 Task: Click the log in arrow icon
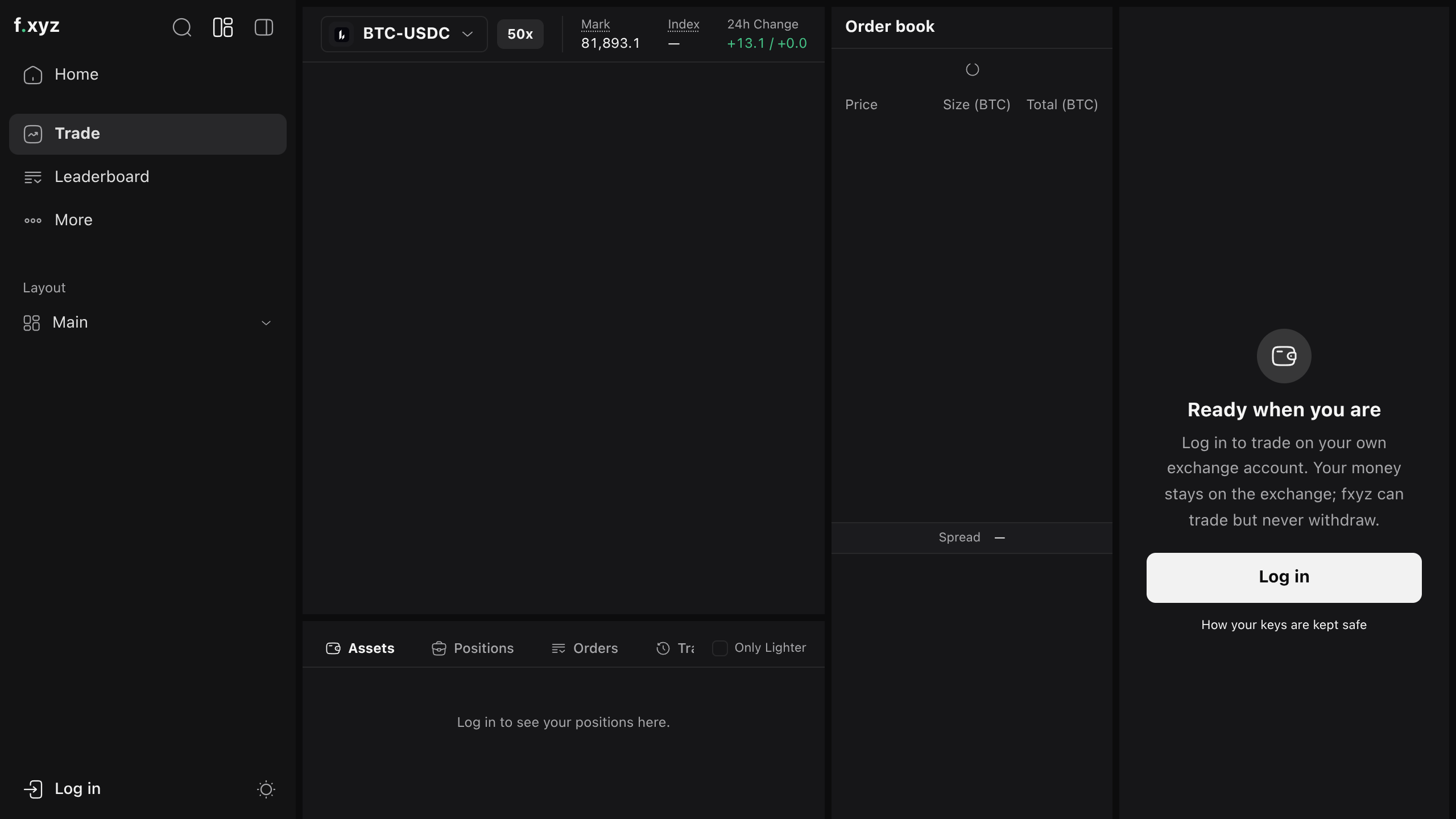[x=33, y=789]
